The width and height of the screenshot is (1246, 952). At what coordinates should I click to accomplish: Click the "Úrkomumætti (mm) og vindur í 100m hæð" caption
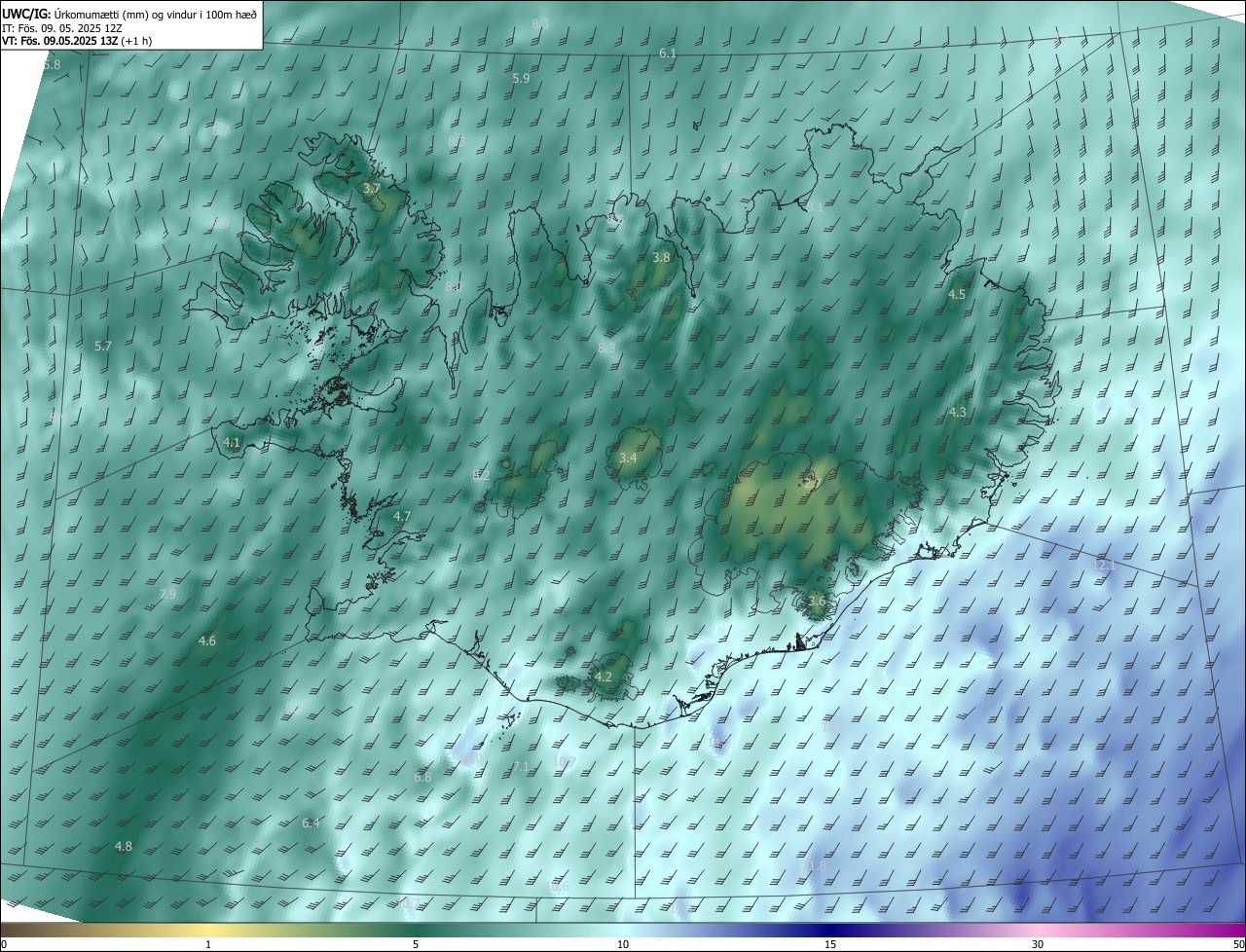(155, 13)
